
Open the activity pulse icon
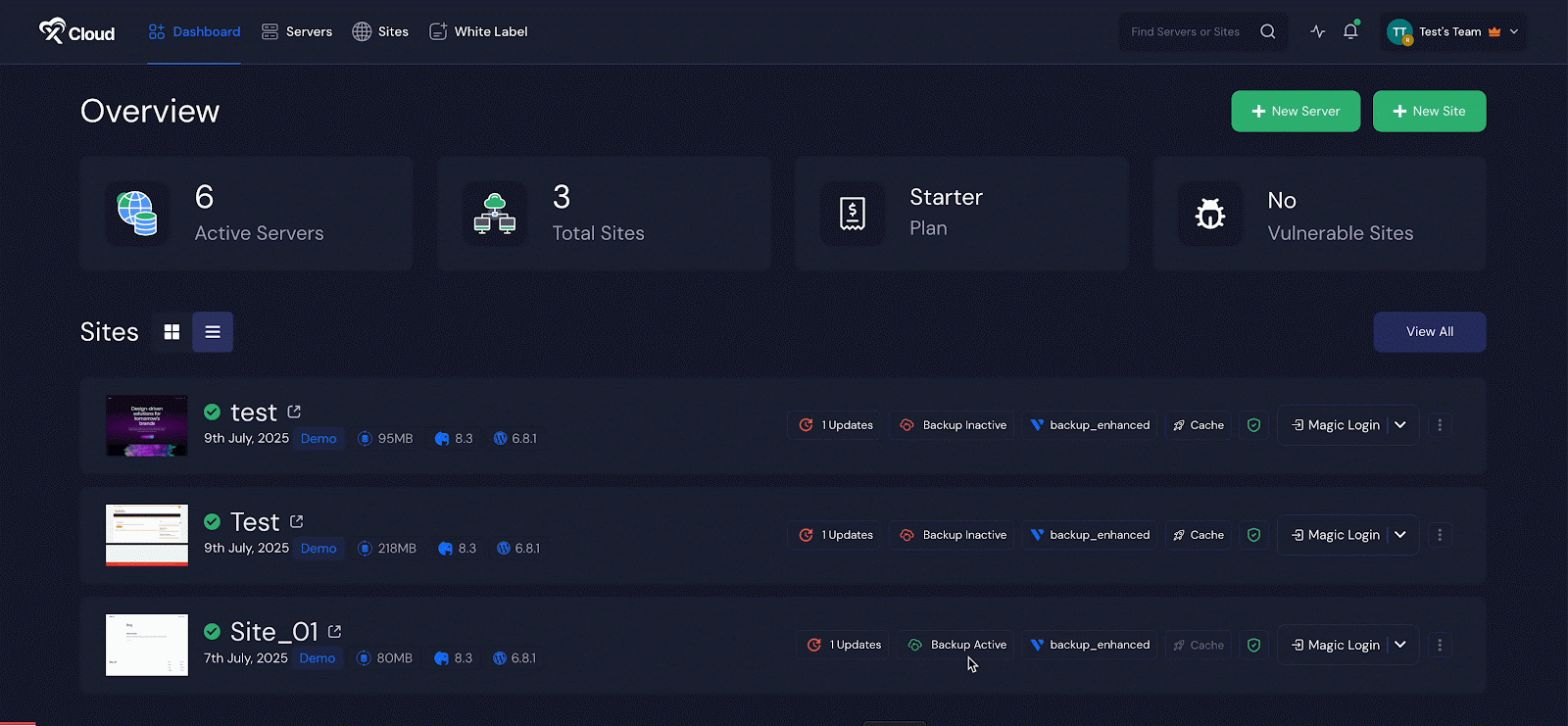tap(1317, 31)
